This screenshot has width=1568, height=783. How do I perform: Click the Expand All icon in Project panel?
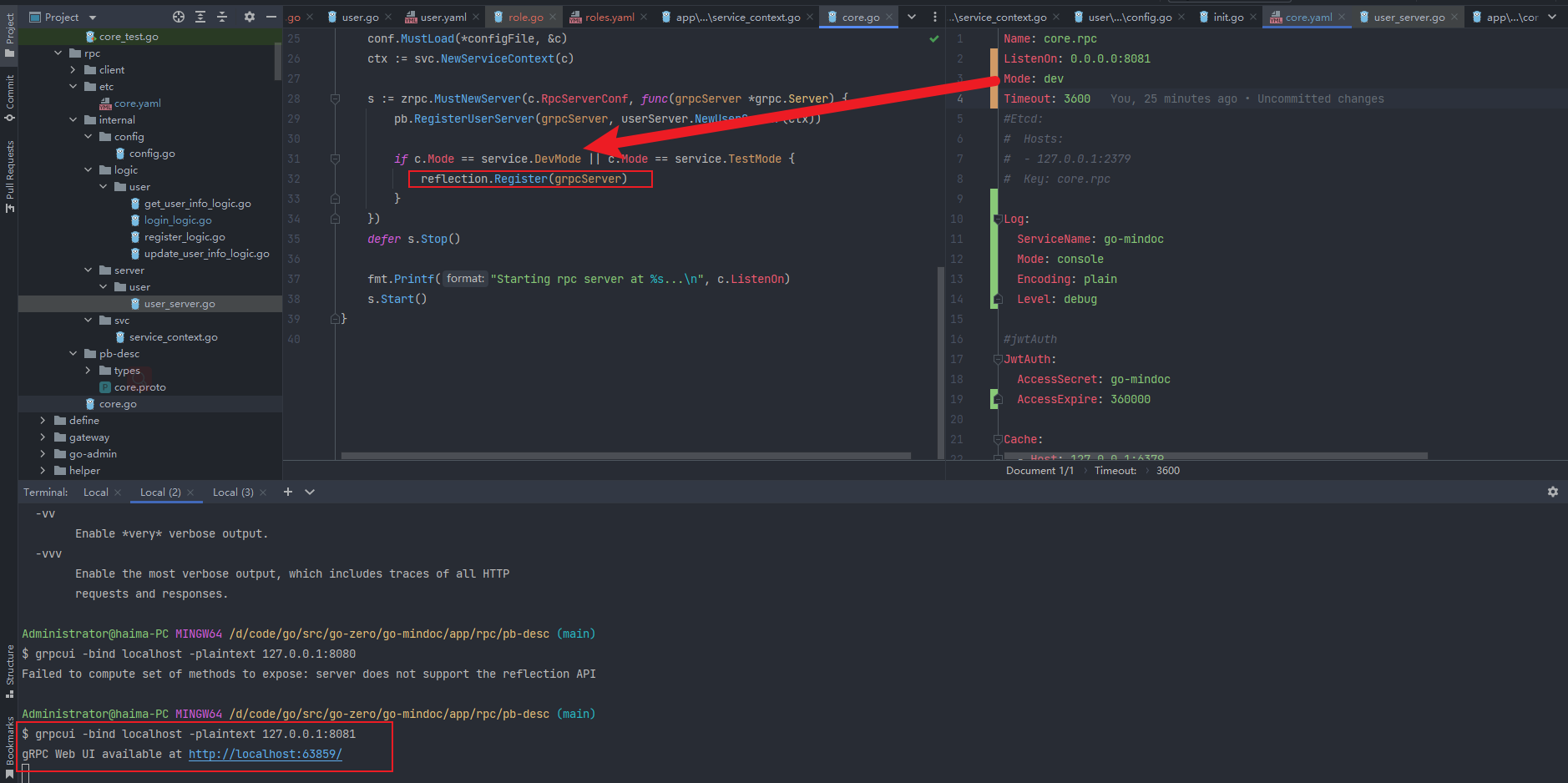pos(200,17)
